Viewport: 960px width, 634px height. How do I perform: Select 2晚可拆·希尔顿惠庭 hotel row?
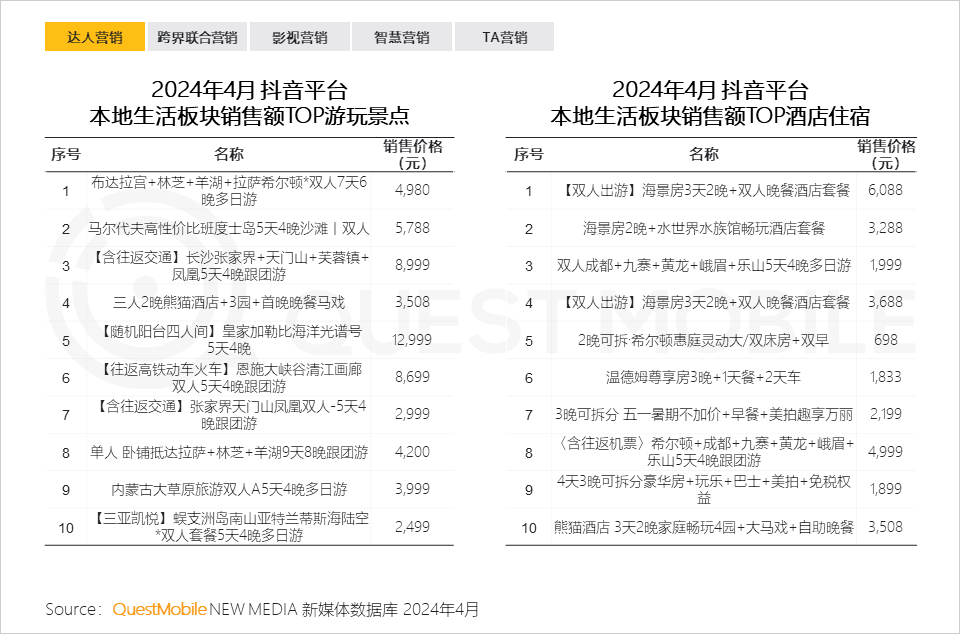coord(704,340)
